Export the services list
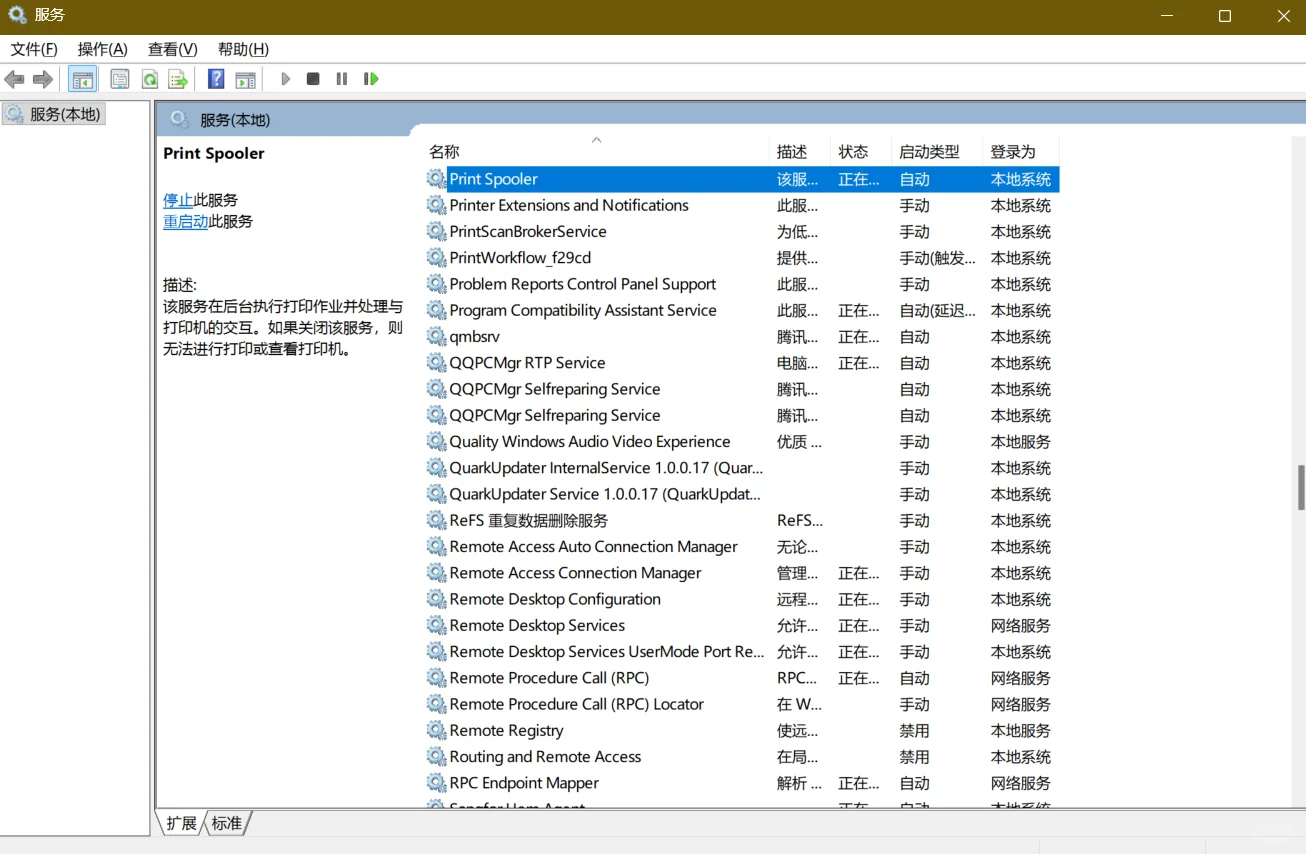 (x=176, y=79)
